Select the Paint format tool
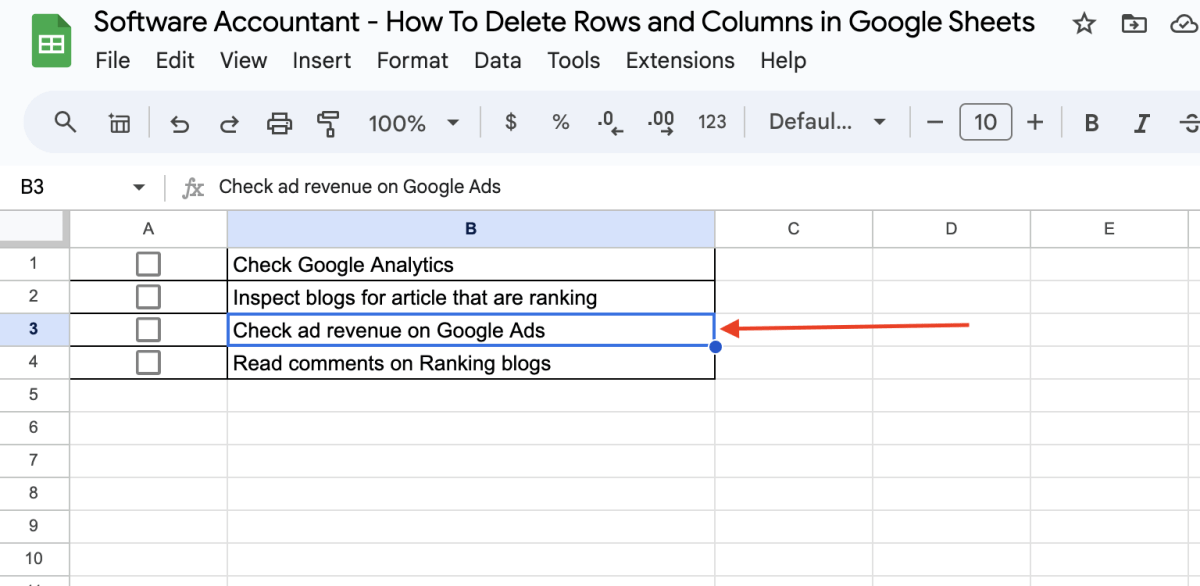 [x=327, y=122]
